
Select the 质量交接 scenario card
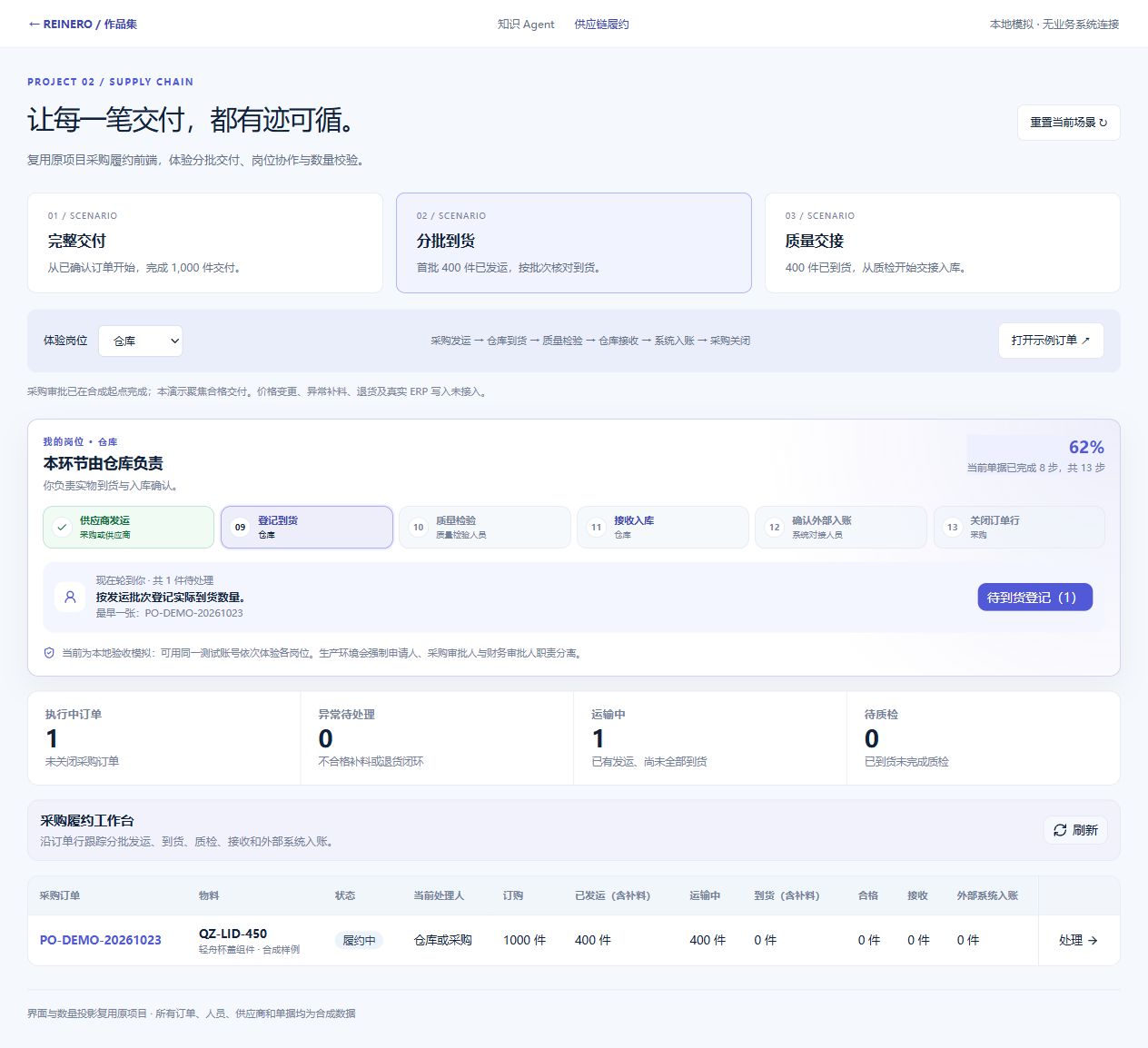point(943,242)
